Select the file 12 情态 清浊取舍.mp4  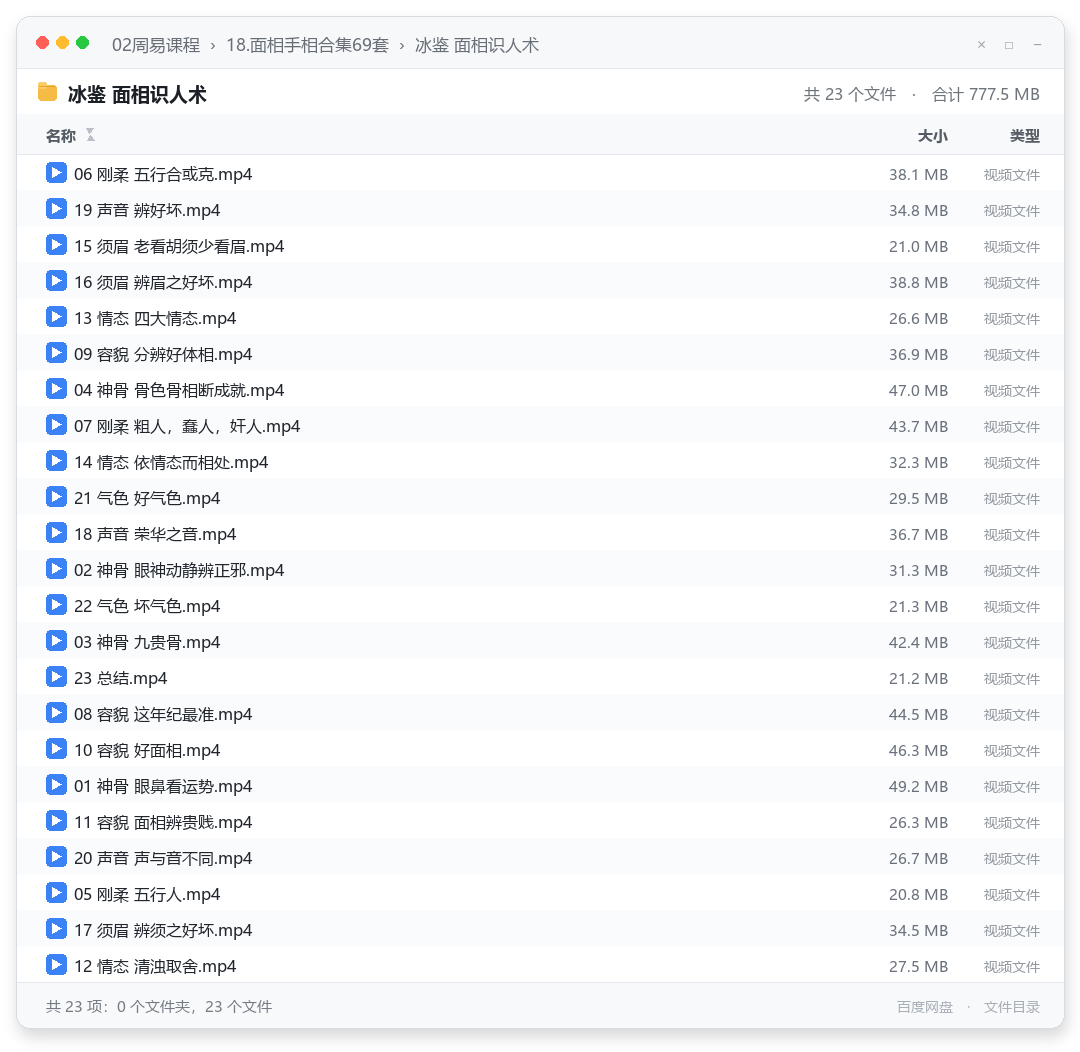tap(155, 966)
